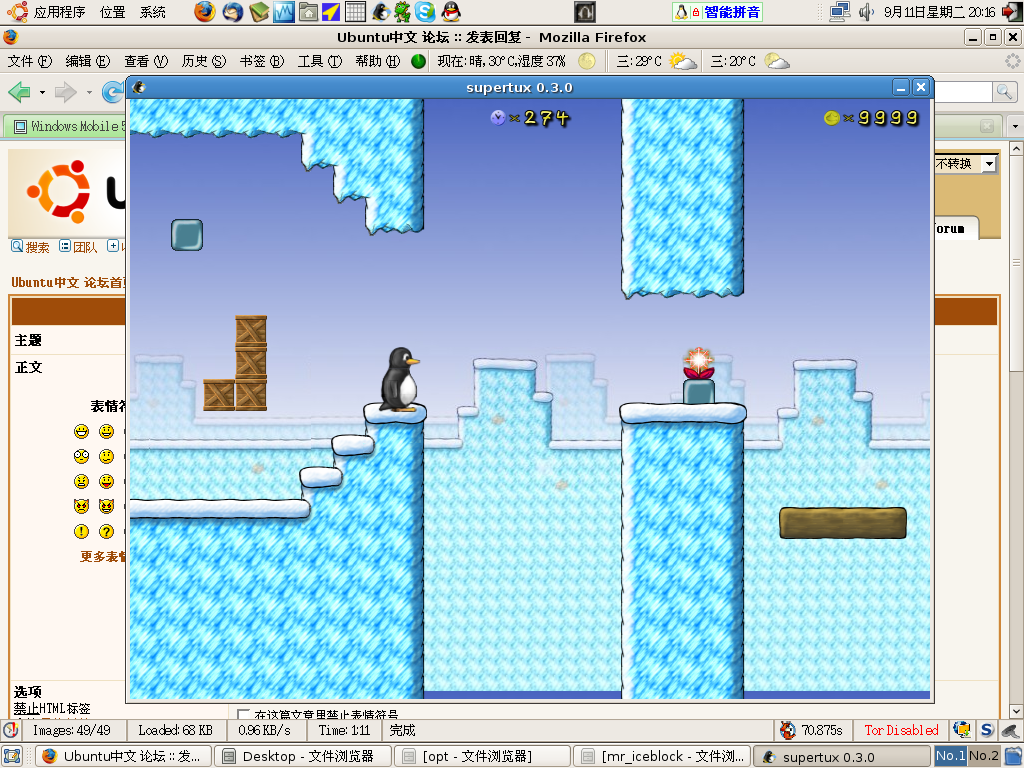Launch SuperTux from the top panel
Screen dimensions: 1024x768
380,12
